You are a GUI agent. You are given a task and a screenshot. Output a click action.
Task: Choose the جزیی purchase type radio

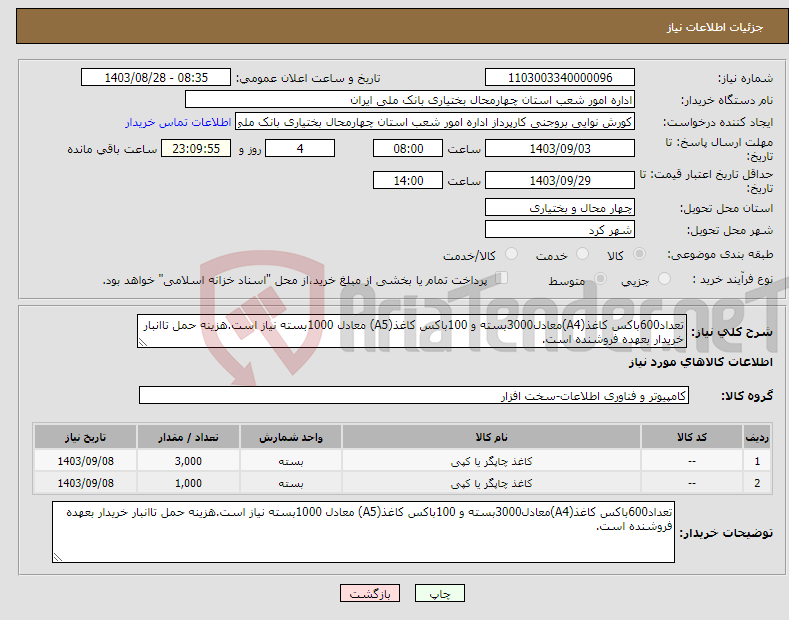664,278
